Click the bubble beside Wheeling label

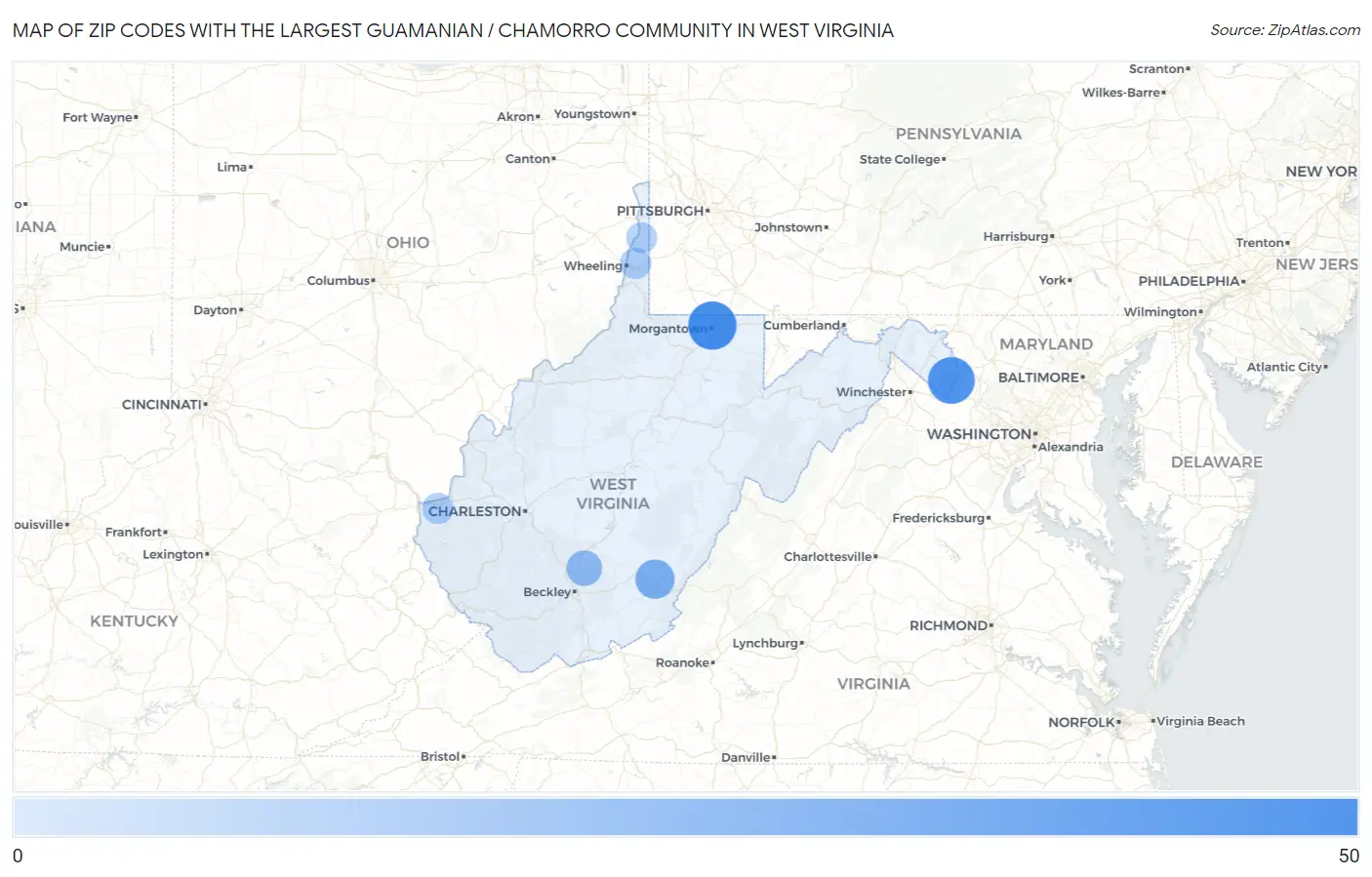tap(635, 263)
